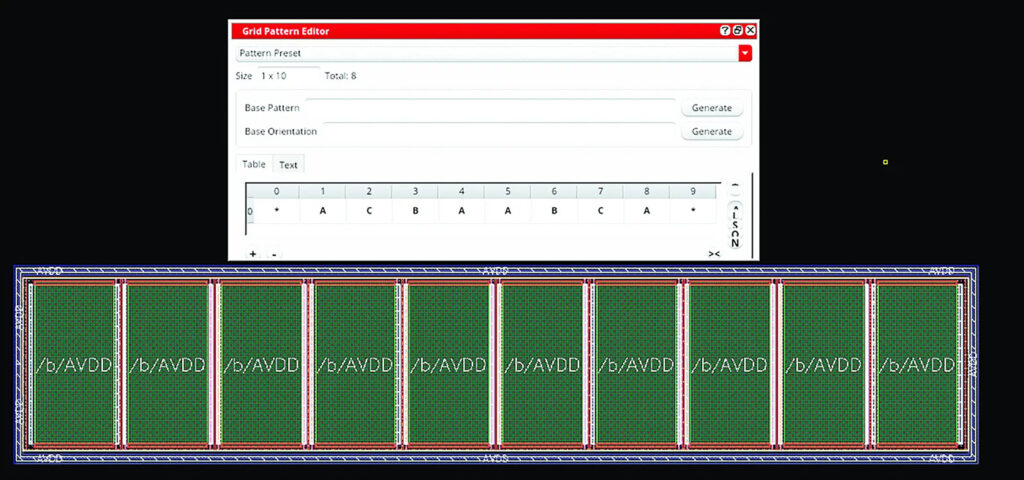Close the Grid Pattern Editor dialog
Viewport: 1024px width, 480px height.
click(750, 31)
